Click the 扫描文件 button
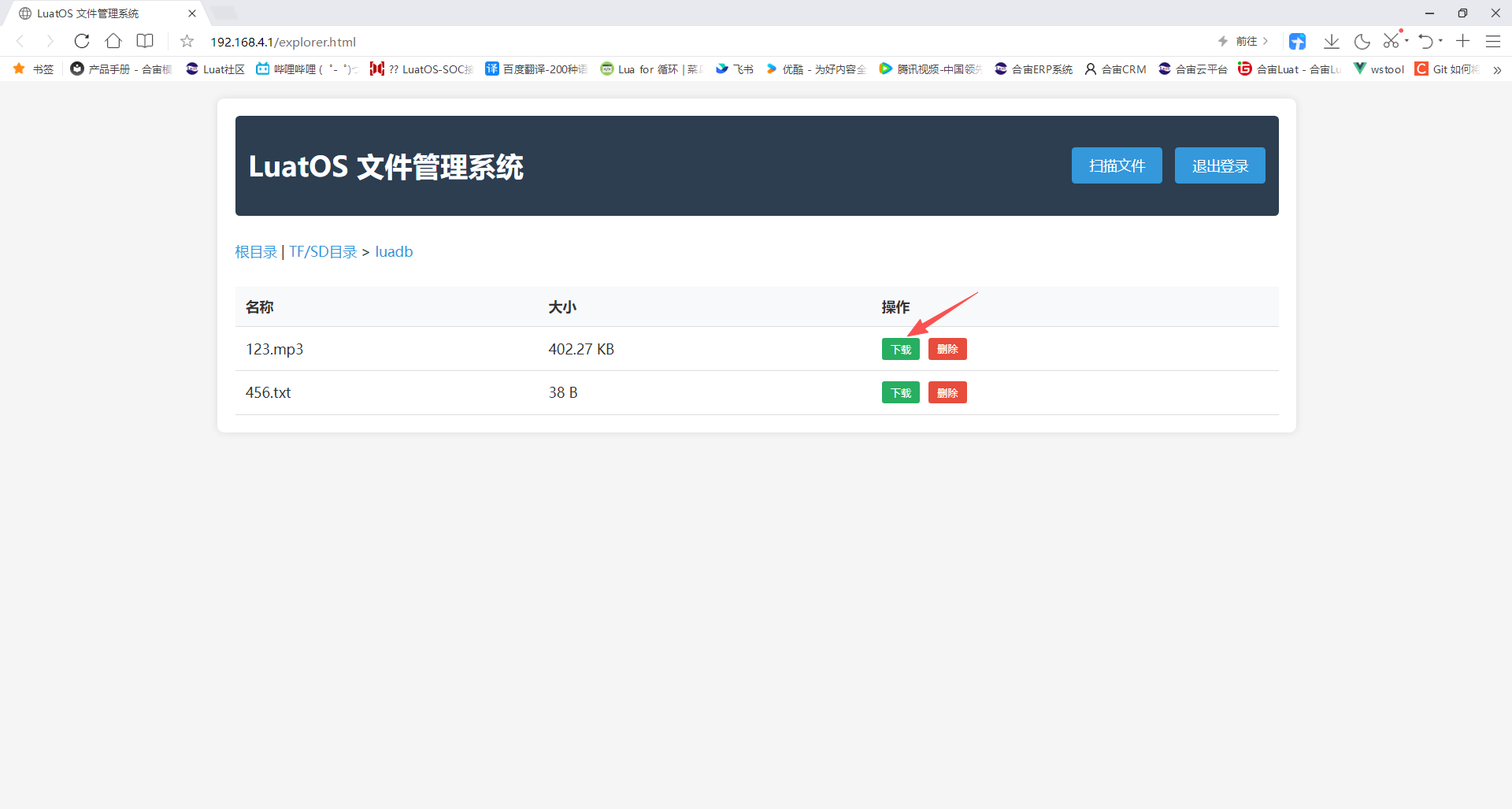This screenshot has width=1512, height=809. coord(1116,165)
